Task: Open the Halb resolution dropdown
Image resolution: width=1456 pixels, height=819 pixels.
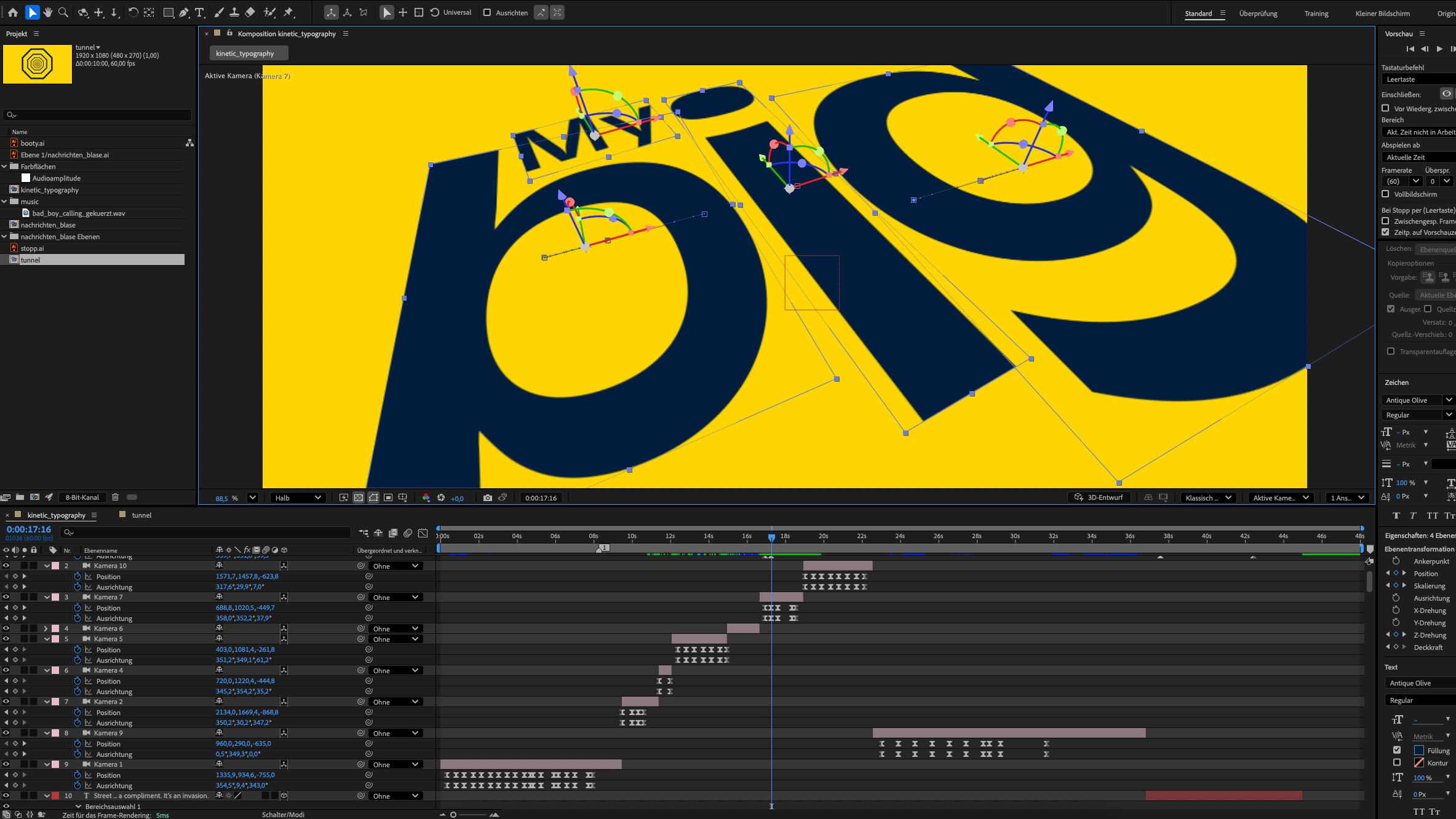Action: (298, 497)
